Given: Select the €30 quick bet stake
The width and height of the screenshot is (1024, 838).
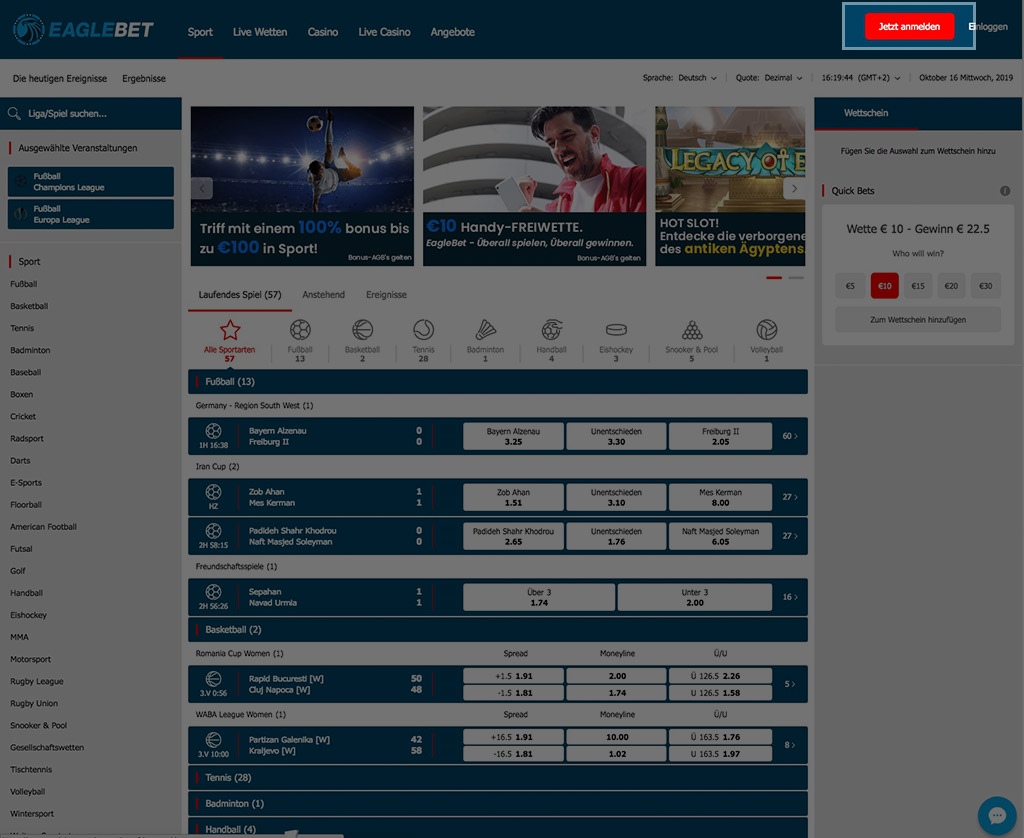Looking at the screenshot, I should [985, 285].
